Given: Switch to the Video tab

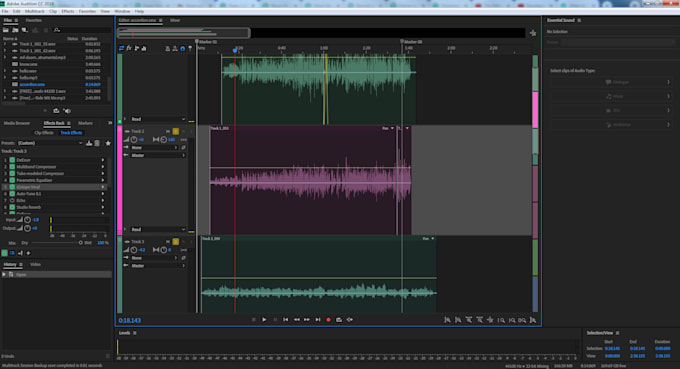Looking at the screenshot, I should coord(36,265).
